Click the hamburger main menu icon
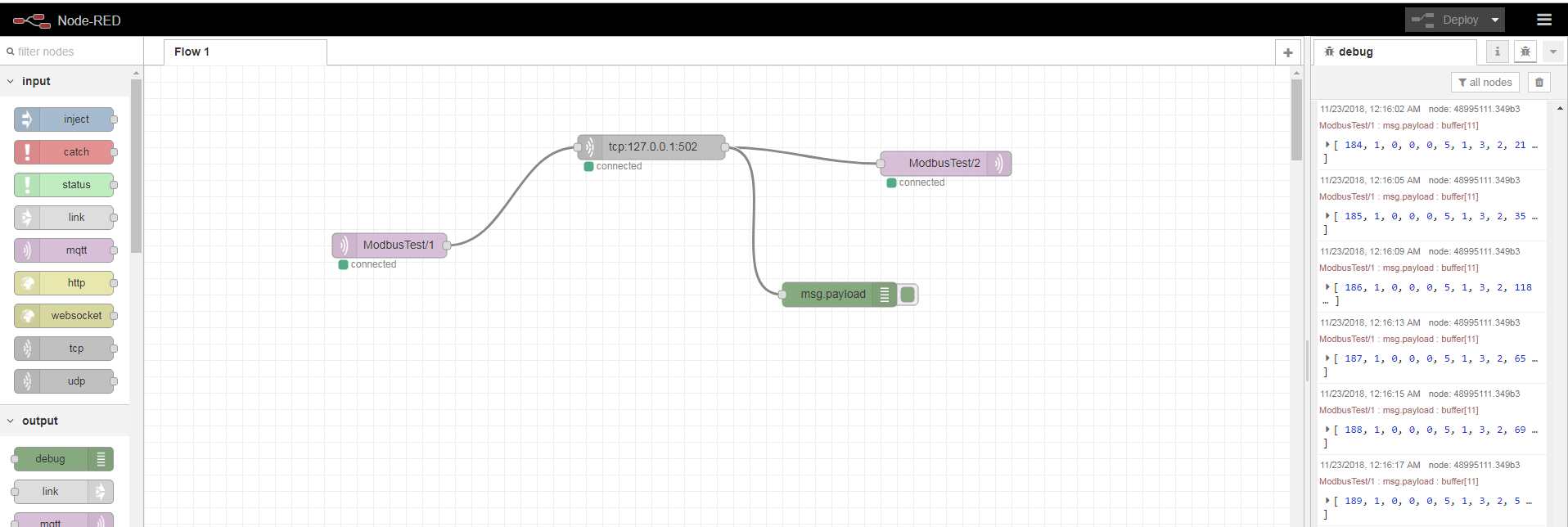Screen dimensions: 1568x527 point(1543,20)
